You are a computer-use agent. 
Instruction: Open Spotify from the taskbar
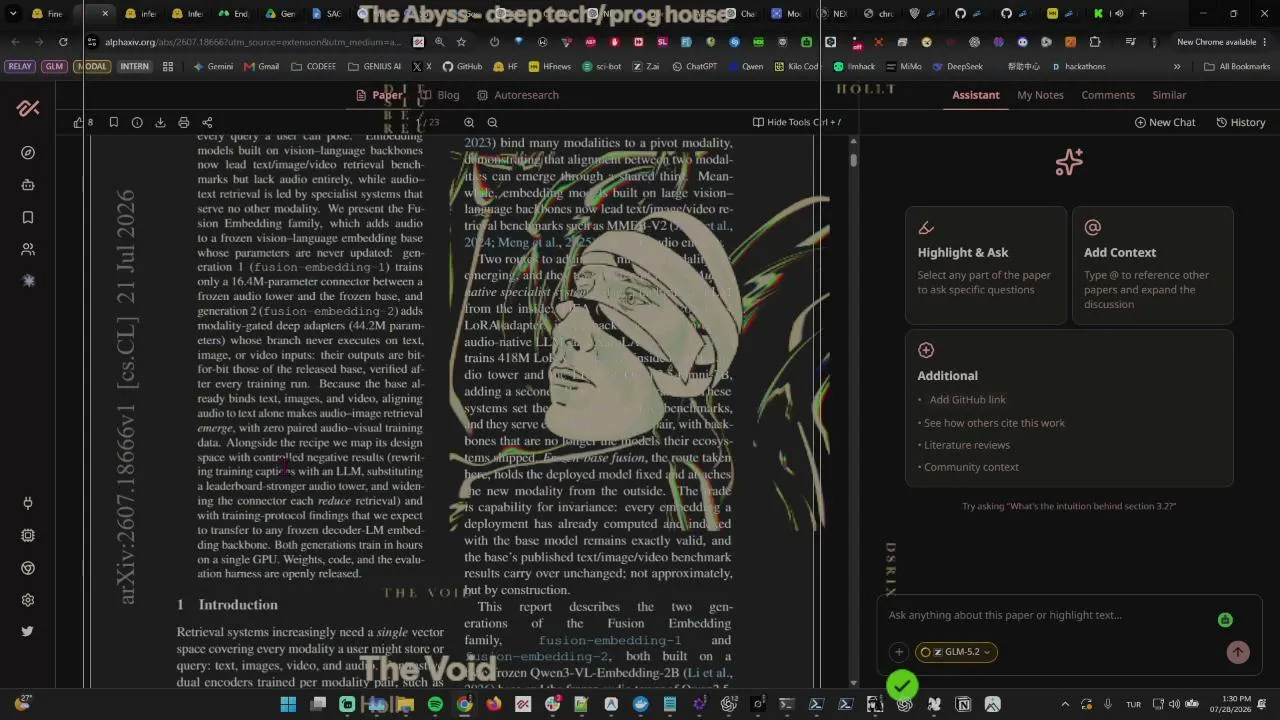point(435,704)
